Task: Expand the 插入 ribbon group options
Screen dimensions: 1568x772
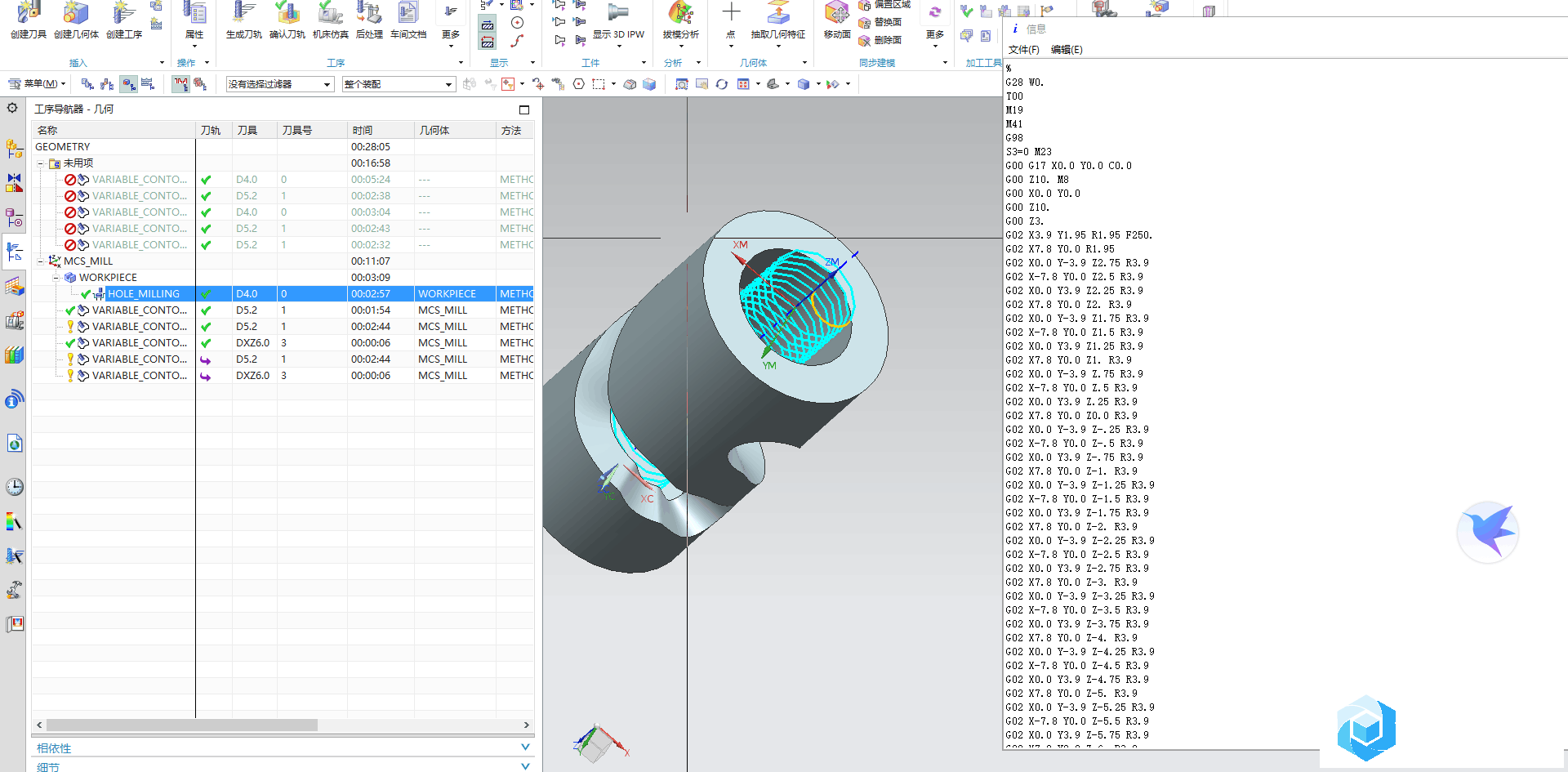Action: [162, 63]
